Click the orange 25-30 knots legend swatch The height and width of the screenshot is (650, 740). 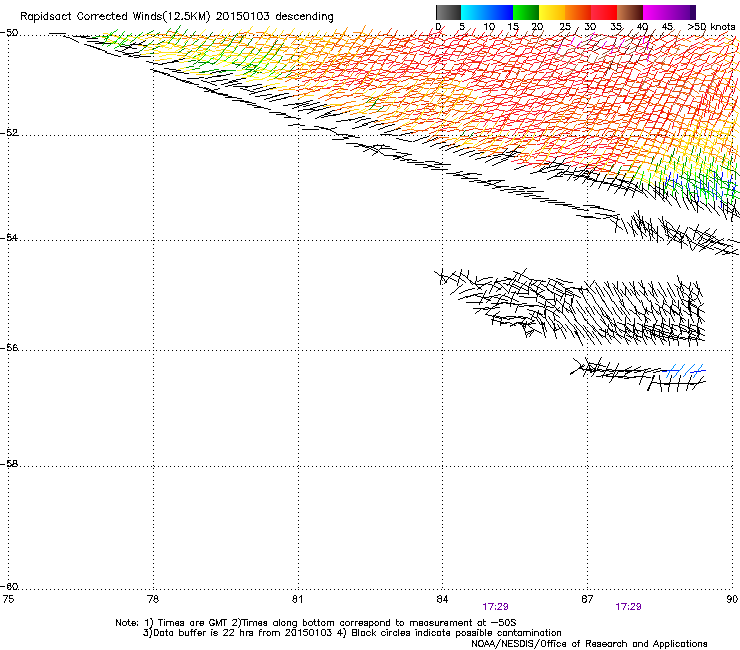coord(578,12)
